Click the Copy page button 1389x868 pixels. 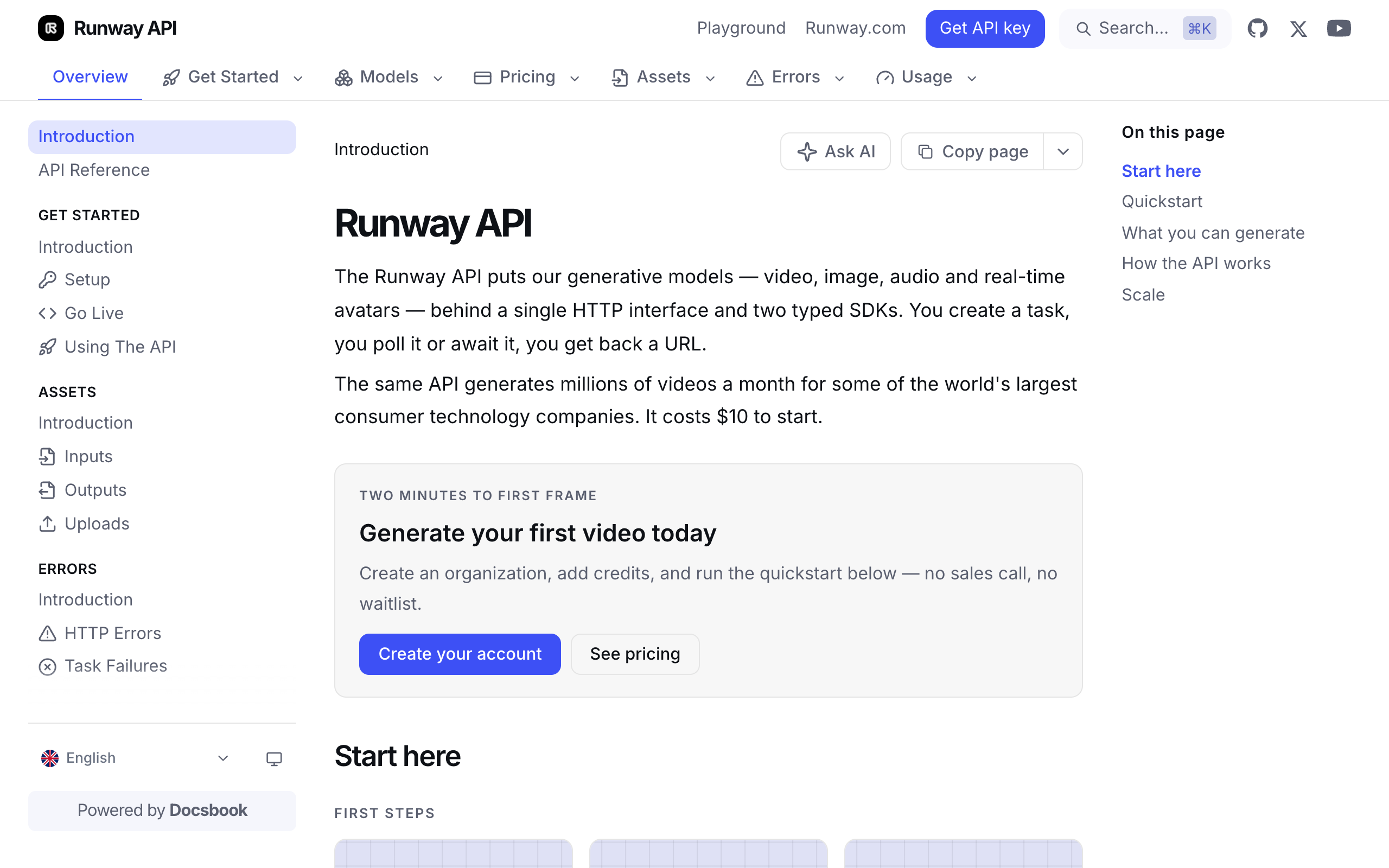coord(972,151)
